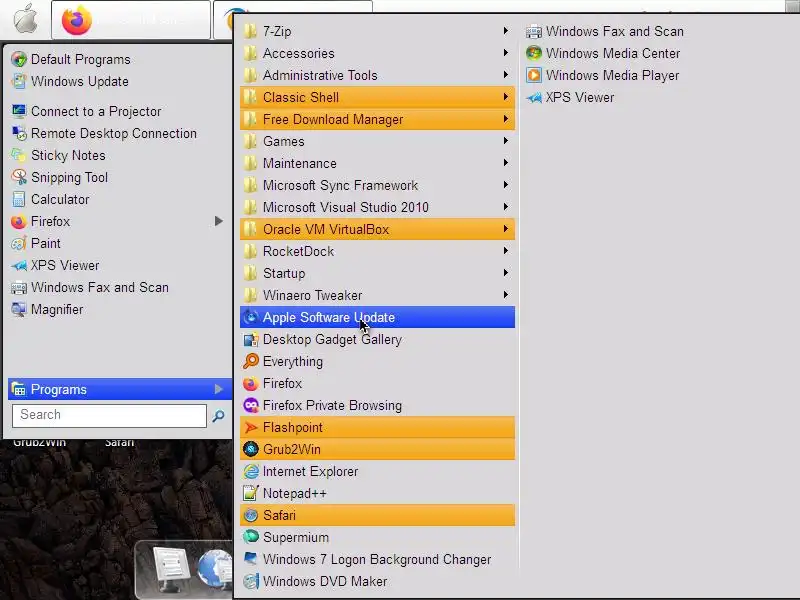This screenshot has height=600, width=800.
Task: Expand the Winaero Tweaker submenu arrow
Action: pos(506,294)
